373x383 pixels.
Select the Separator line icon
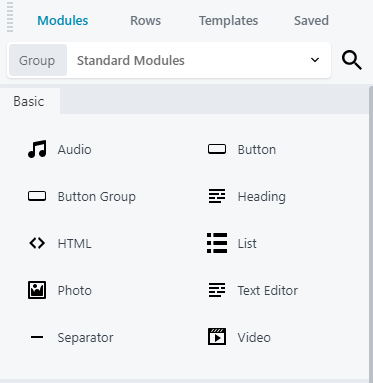pos(37,337)
